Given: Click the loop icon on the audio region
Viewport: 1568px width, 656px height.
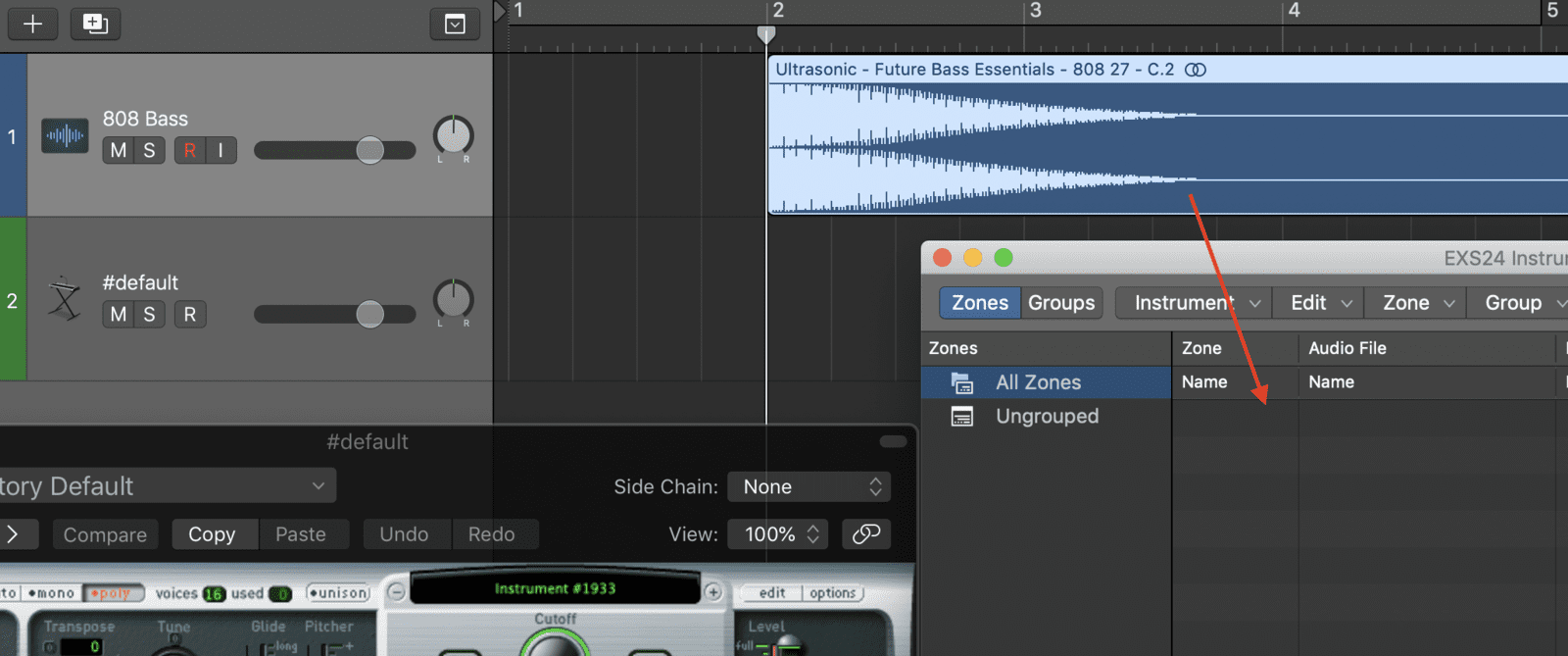Looking at the screenshot, I should [x=1196, y=70].
